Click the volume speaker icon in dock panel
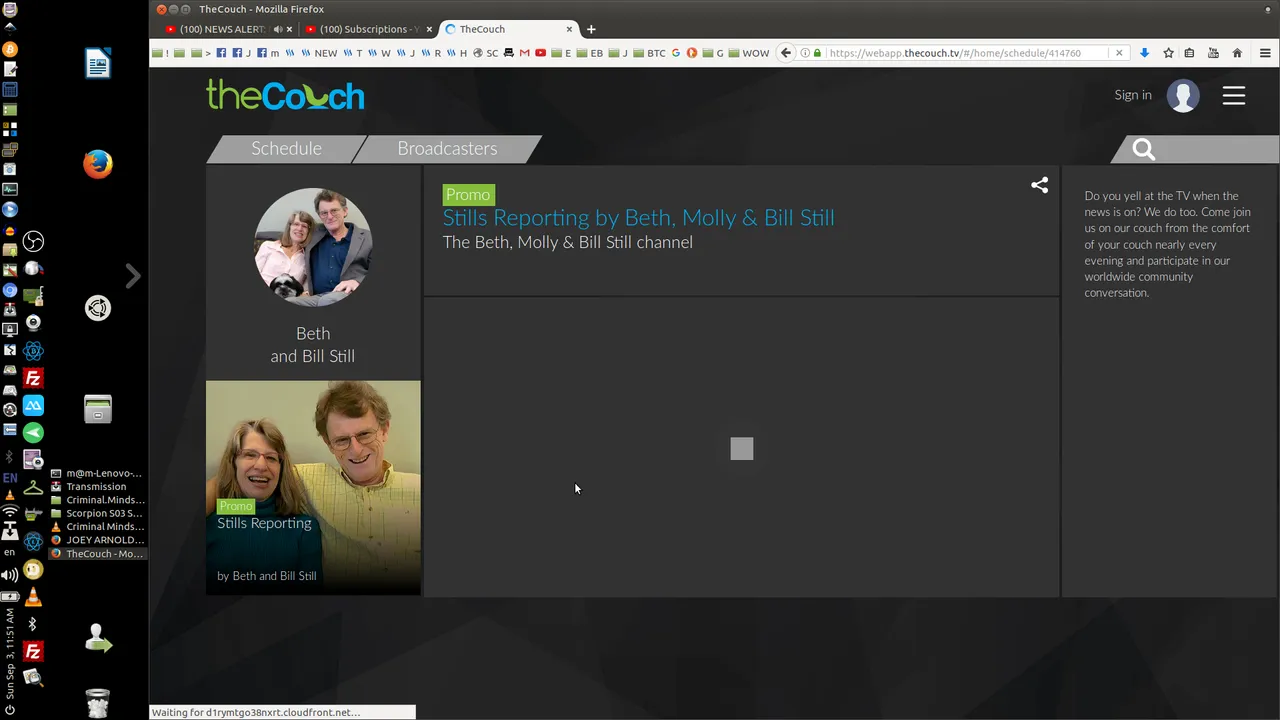The image size is (1280, 720). (10, 575)
